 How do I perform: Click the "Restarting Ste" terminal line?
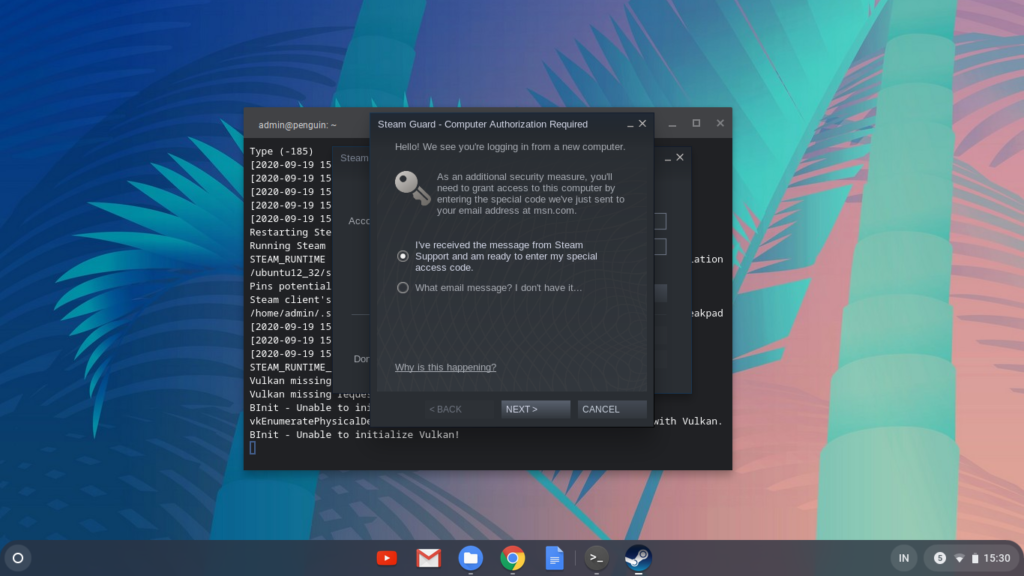[x=291, y=232]
